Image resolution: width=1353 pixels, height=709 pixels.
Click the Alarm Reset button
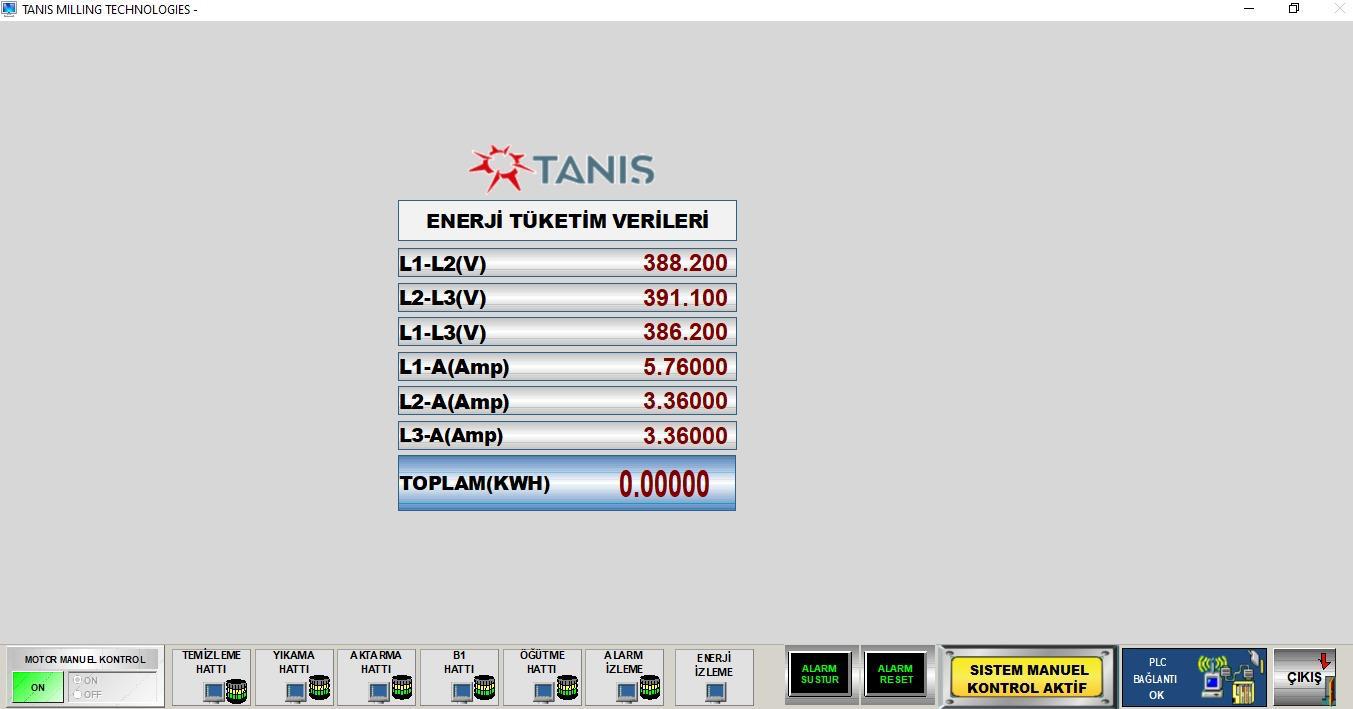tap(896, 675)
